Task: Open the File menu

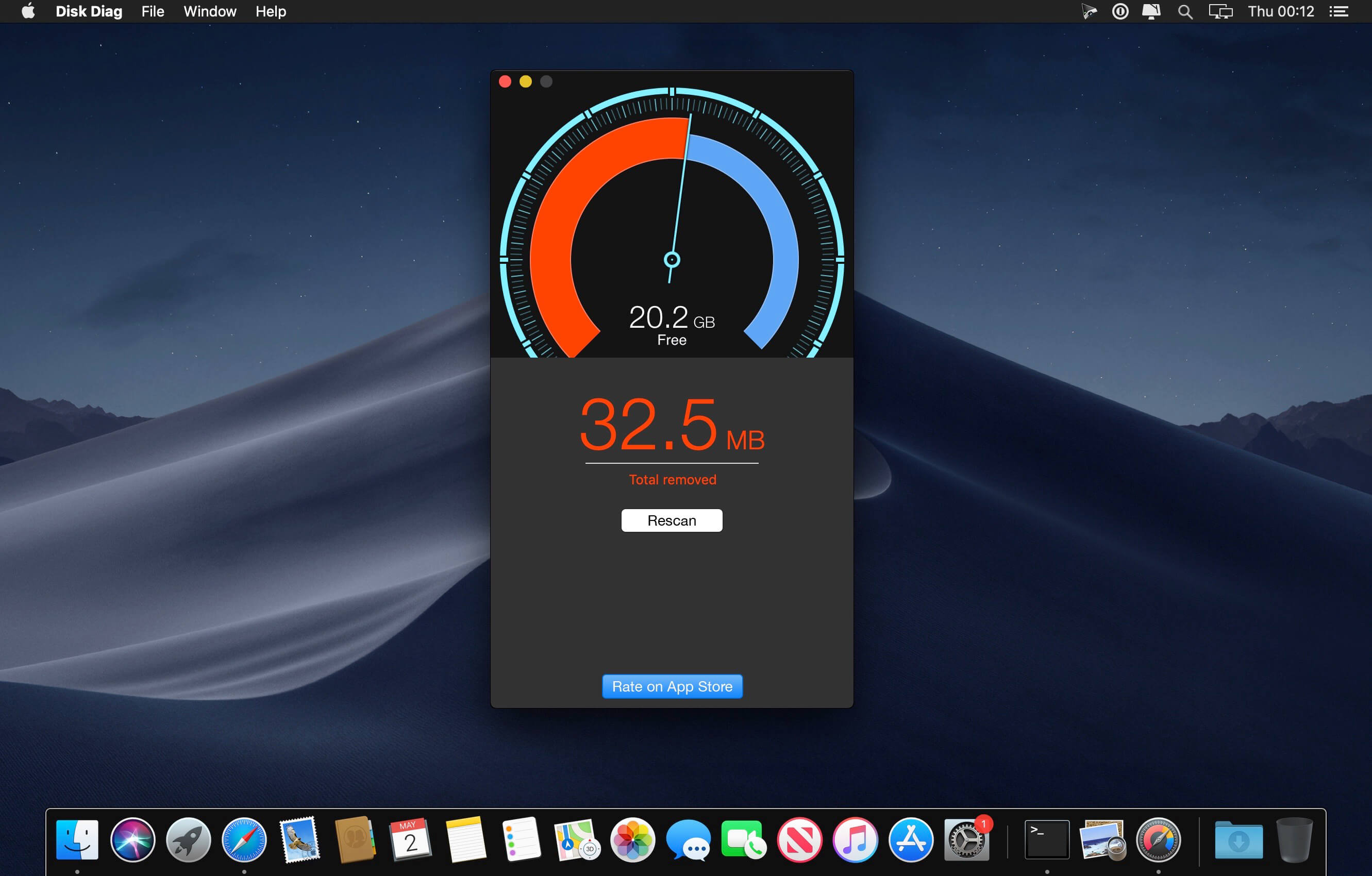Action: coord(153,11)
